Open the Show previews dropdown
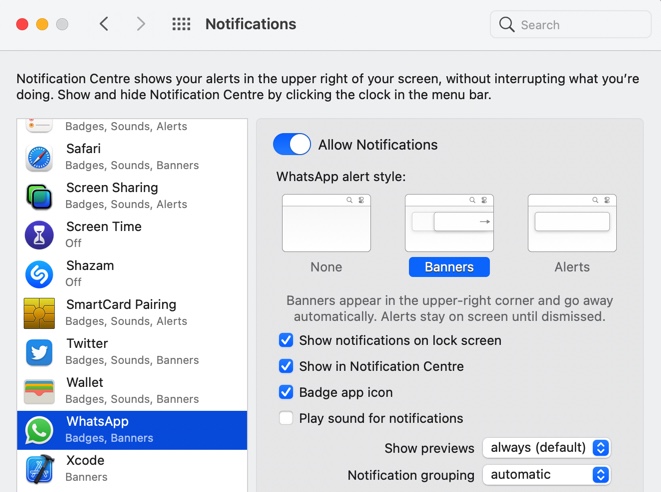The image size is (661, 492). [x=547, y=447]
